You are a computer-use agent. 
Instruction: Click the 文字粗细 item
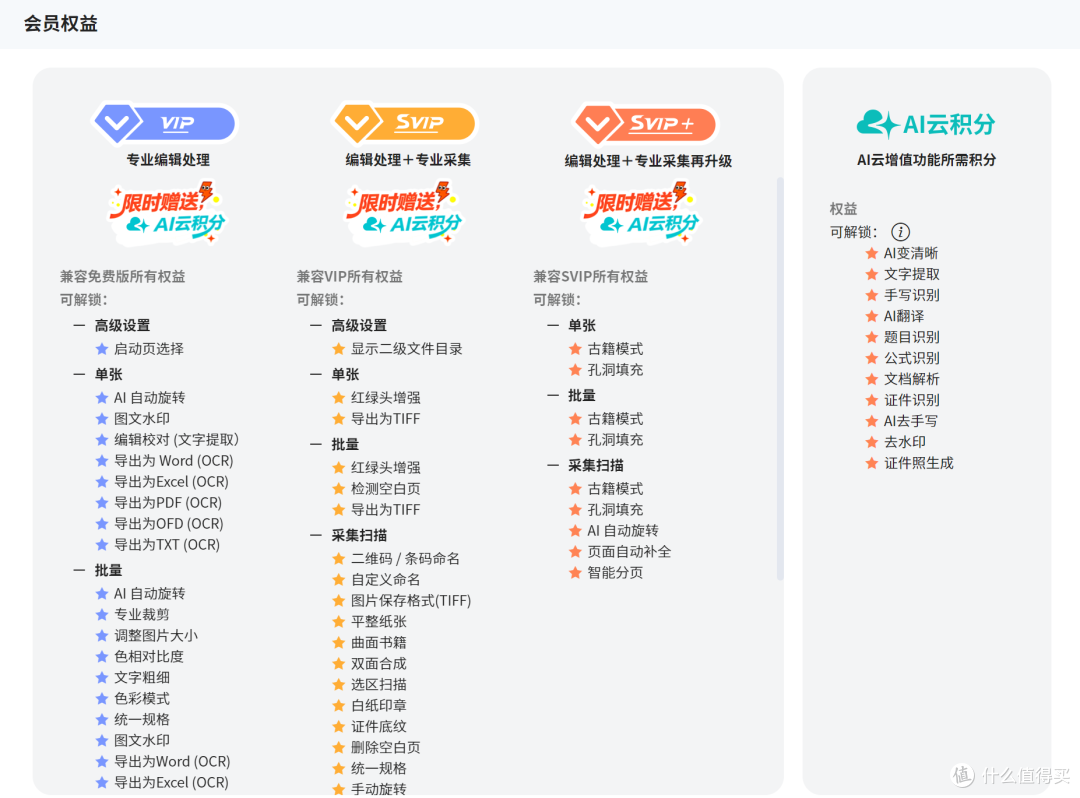click(x=142, y=678)
